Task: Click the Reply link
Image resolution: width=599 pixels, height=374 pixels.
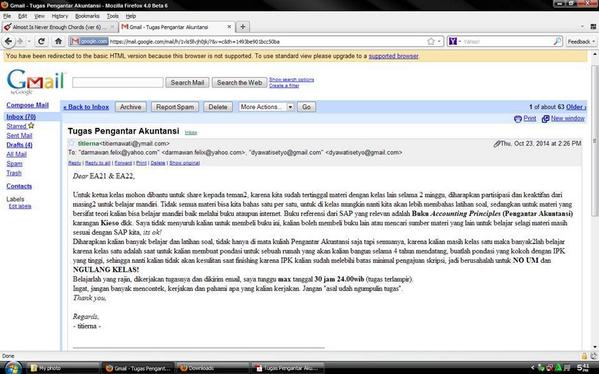Action: 74,163
